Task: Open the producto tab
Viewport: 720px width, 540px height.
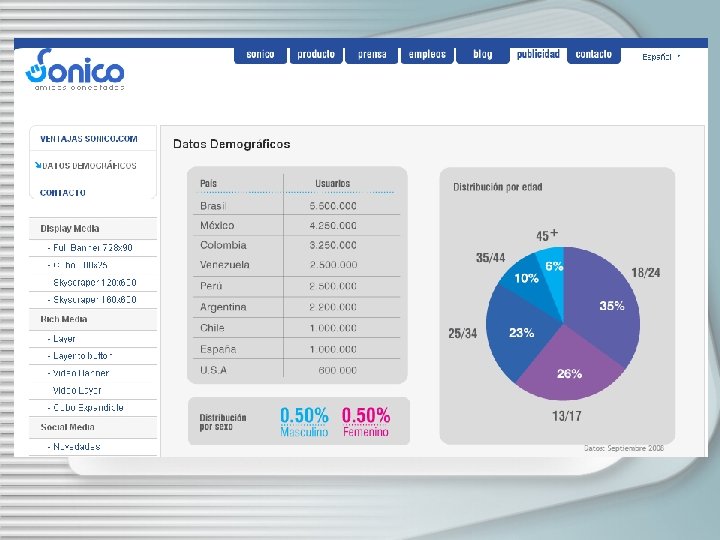Action: coord(316,55)
